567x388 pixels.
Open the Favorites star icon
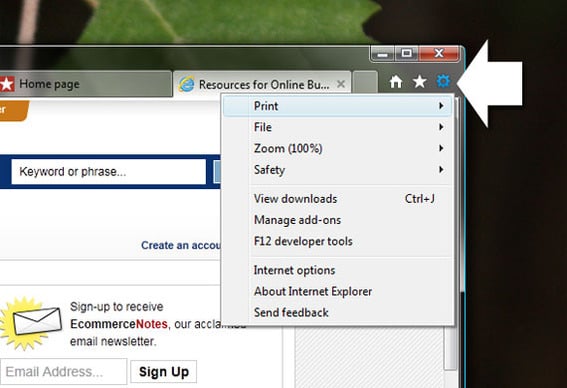pos(419,82)
